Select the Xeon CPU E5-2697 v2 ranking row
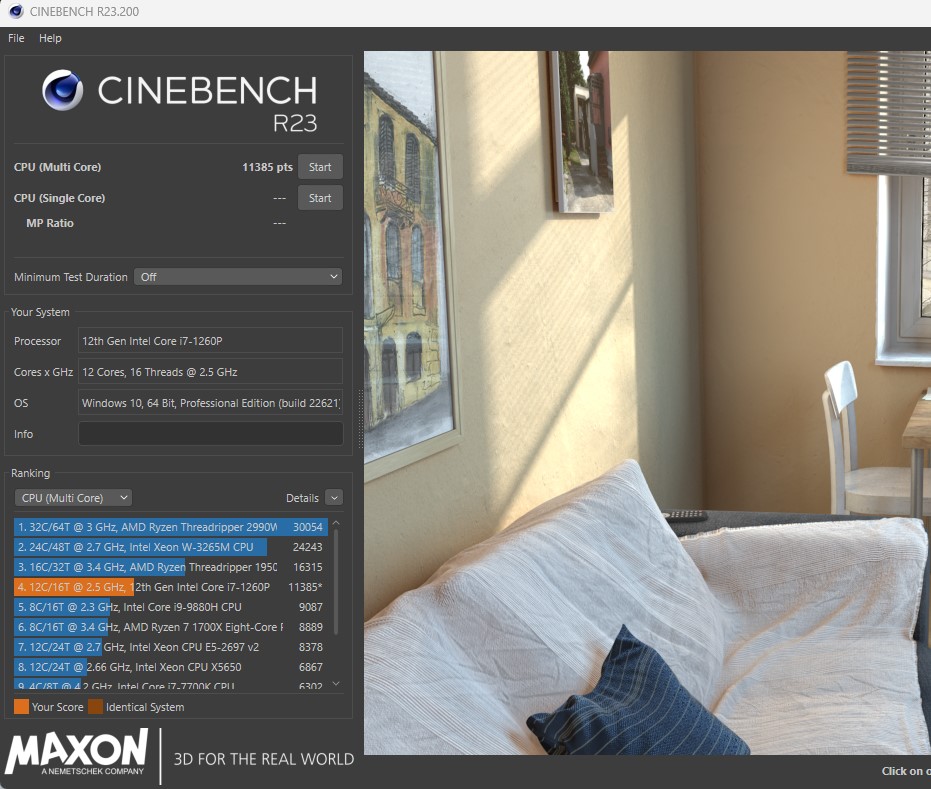The height and width of the screenshot is (789, 931). pos(170,647)
